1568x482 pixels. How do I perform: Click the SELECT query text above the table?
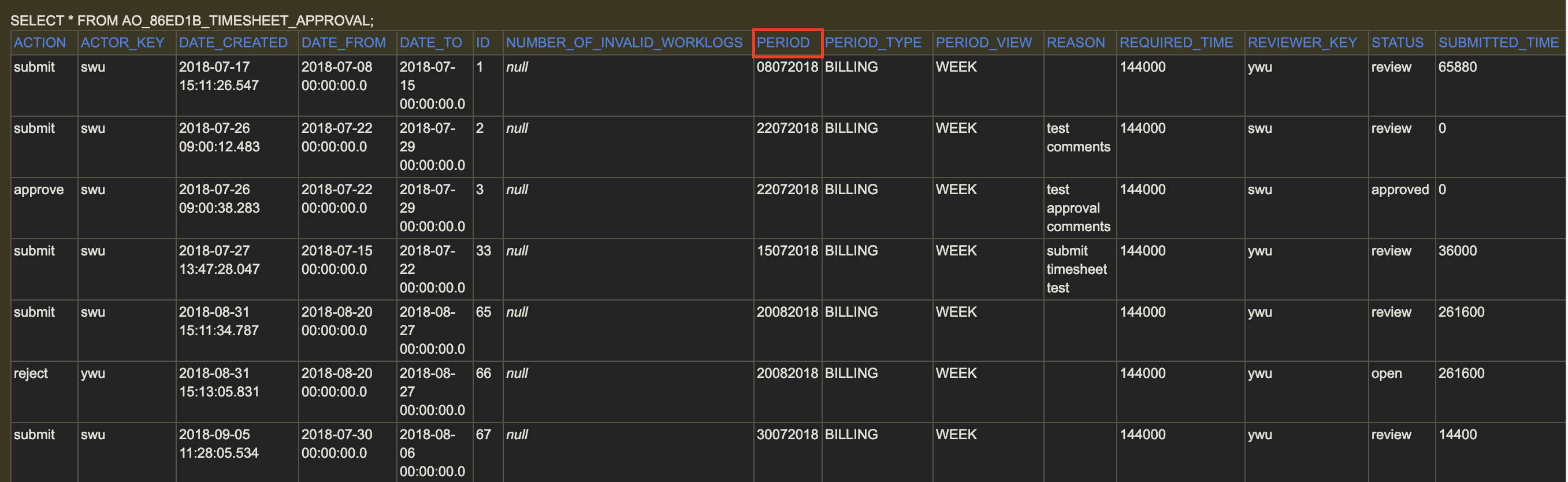coord(192,20)
